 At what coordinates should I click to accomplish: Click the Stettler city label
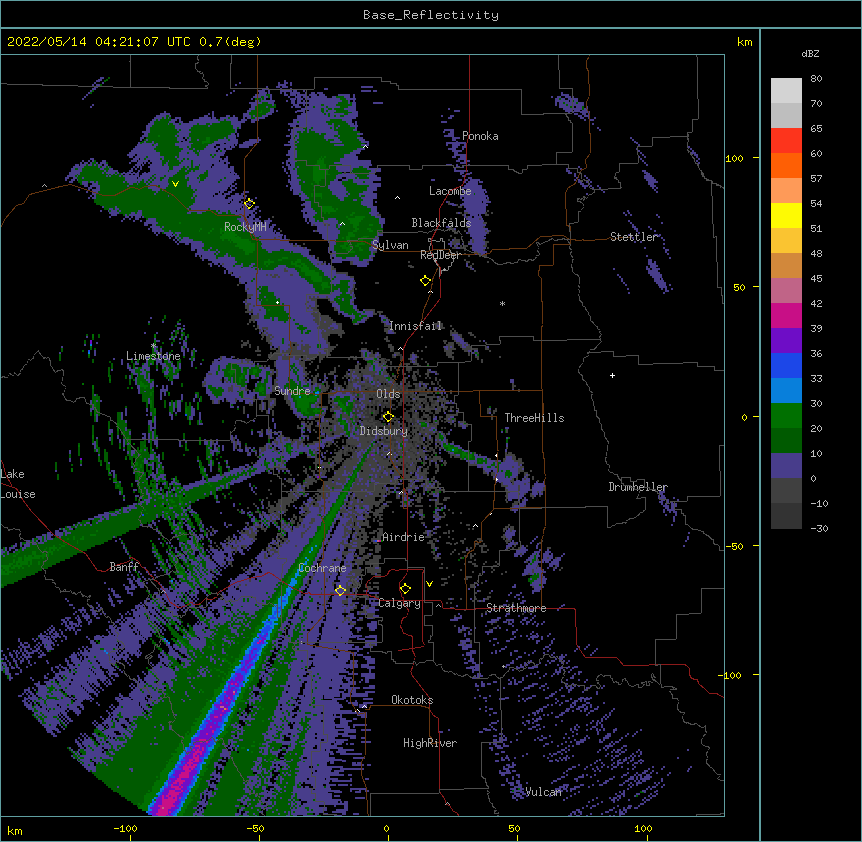coord(634,237)
